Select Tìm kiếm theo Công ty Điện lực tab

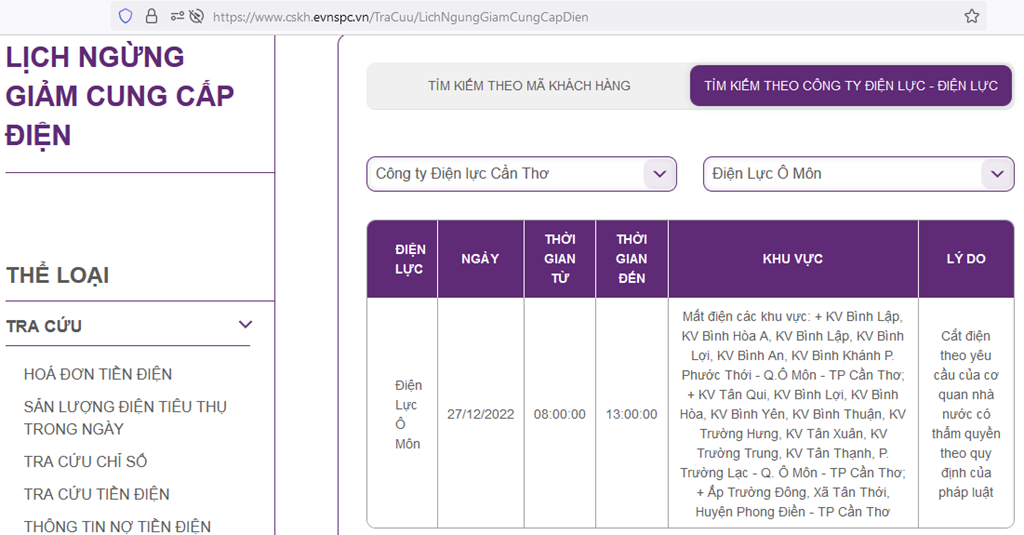[850, 86]
